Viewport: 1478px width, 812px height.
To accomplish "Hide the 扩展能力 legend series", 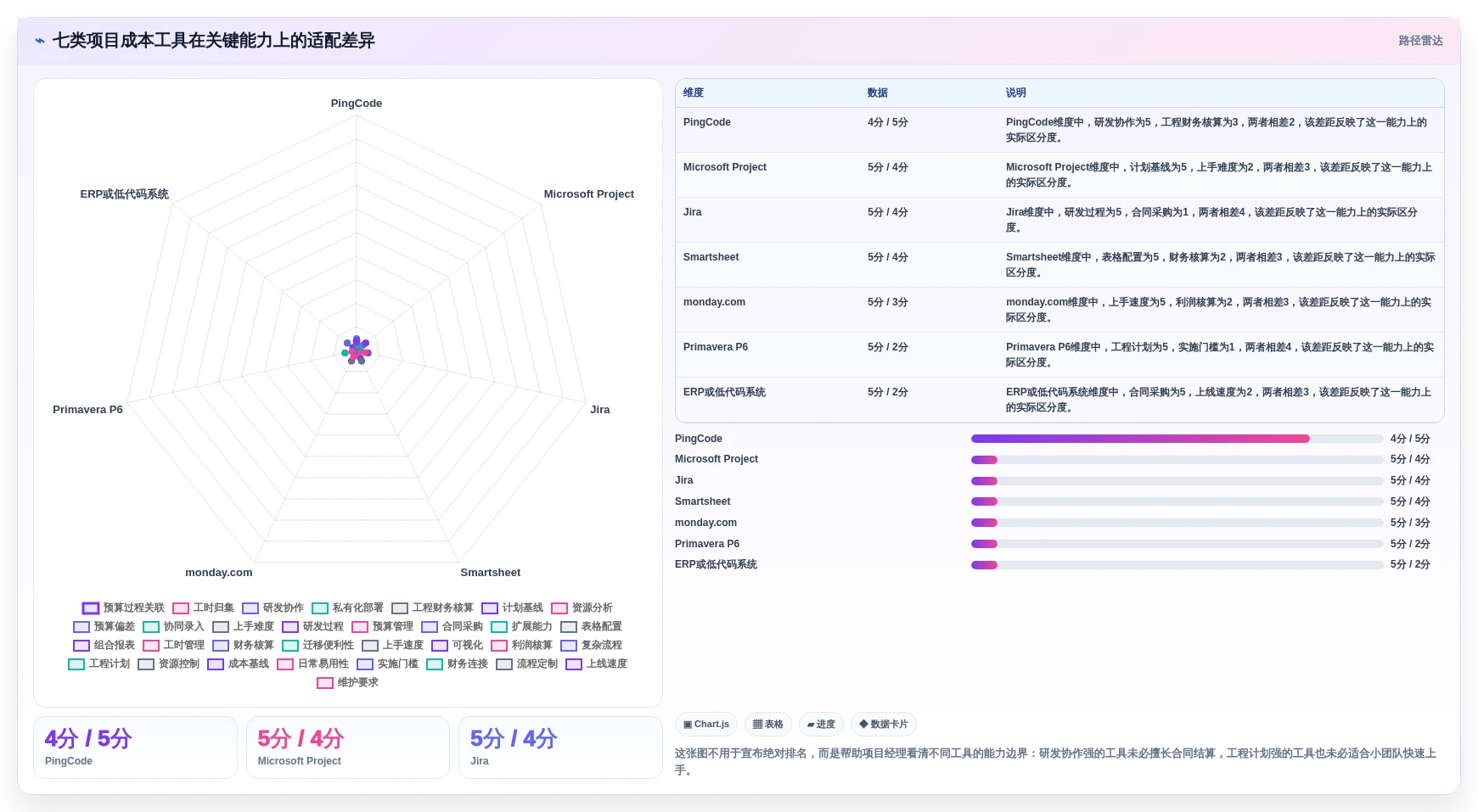I will coord(521,626).
